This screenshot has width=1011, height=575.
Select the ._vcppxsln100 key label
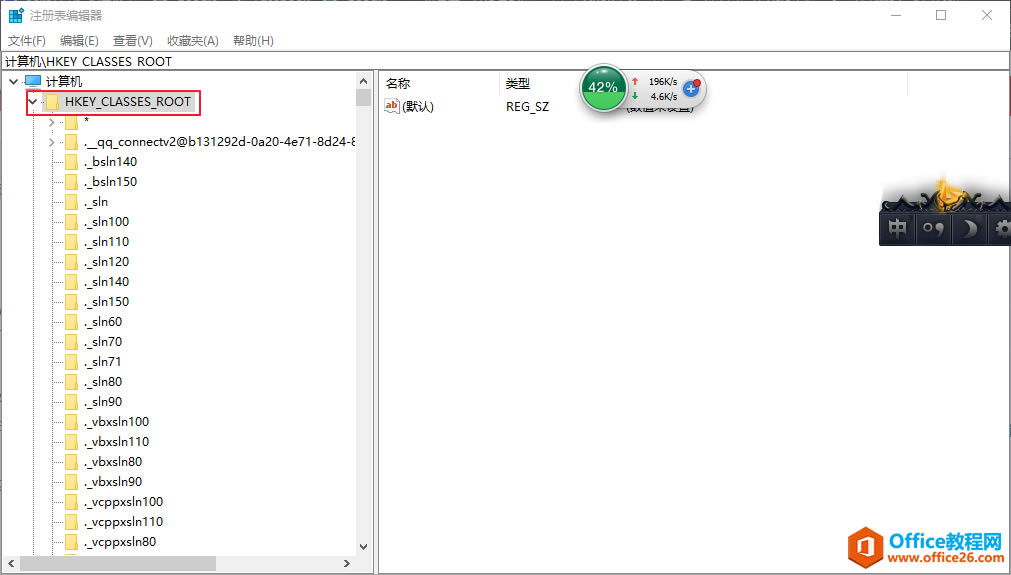pyautogui.click(x=123, y=502)
